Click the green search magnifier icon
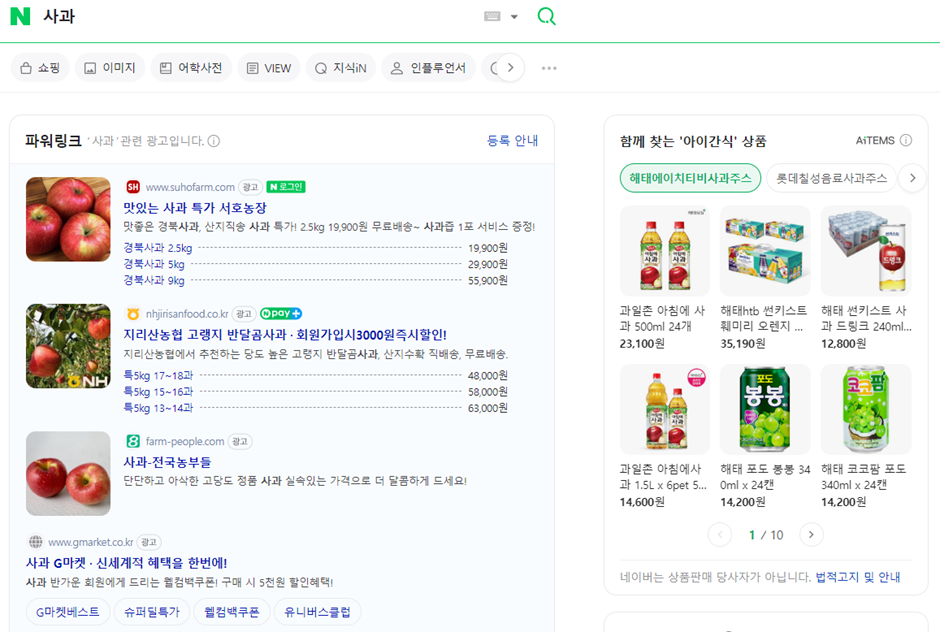940x632 pixels. [x=546, y=16]
